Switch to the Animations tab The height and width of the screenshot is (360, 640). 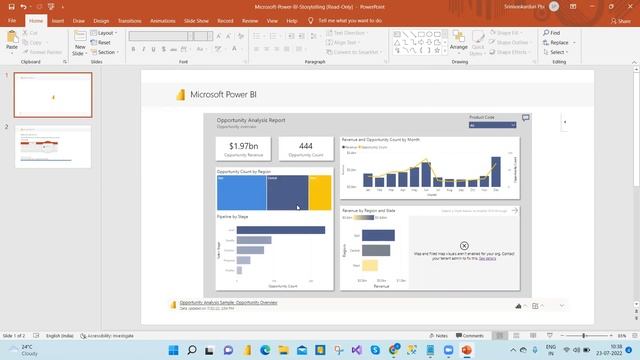tap(162, 20)
